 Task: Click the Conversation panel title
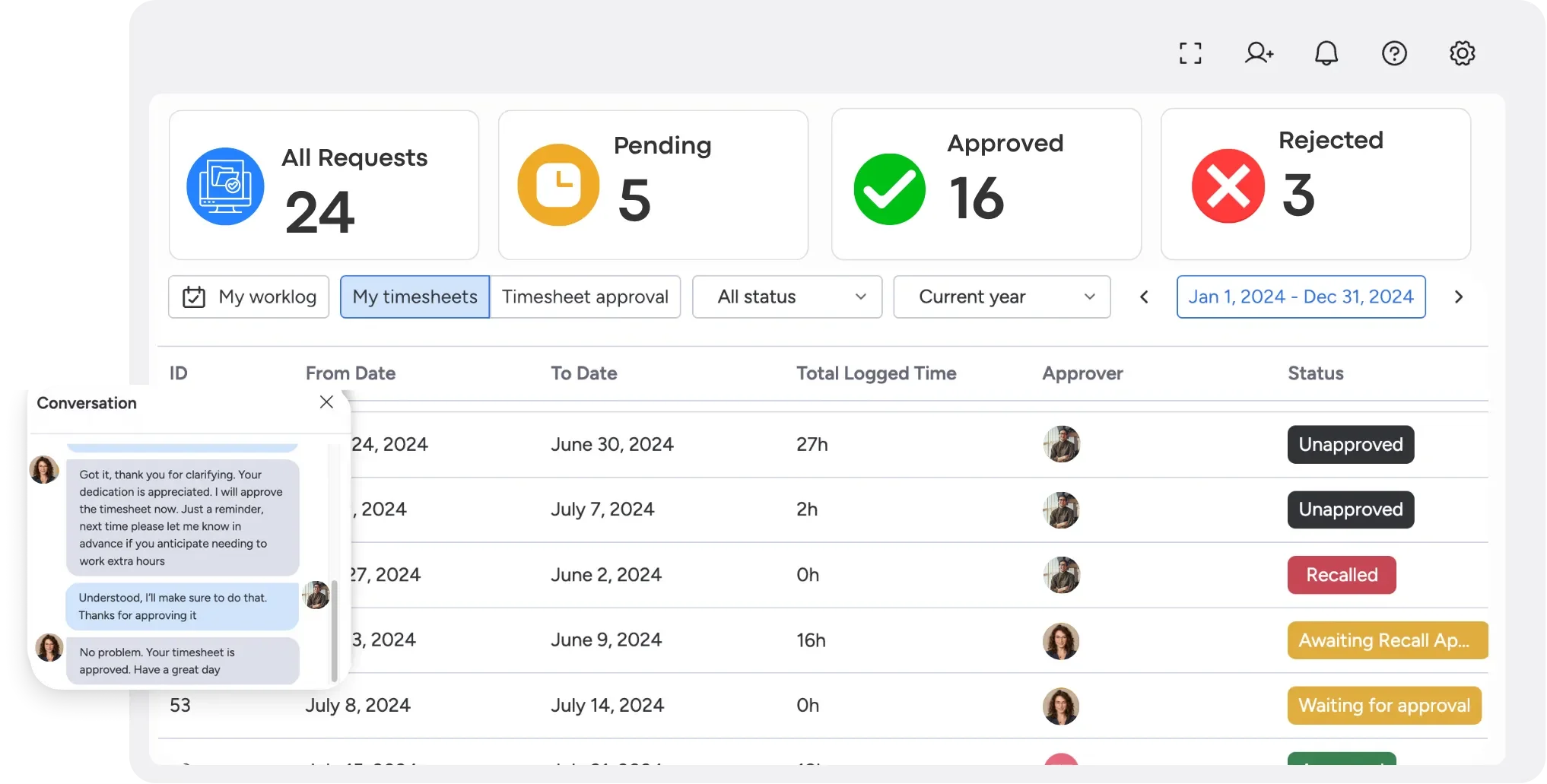tap(87, 403)
